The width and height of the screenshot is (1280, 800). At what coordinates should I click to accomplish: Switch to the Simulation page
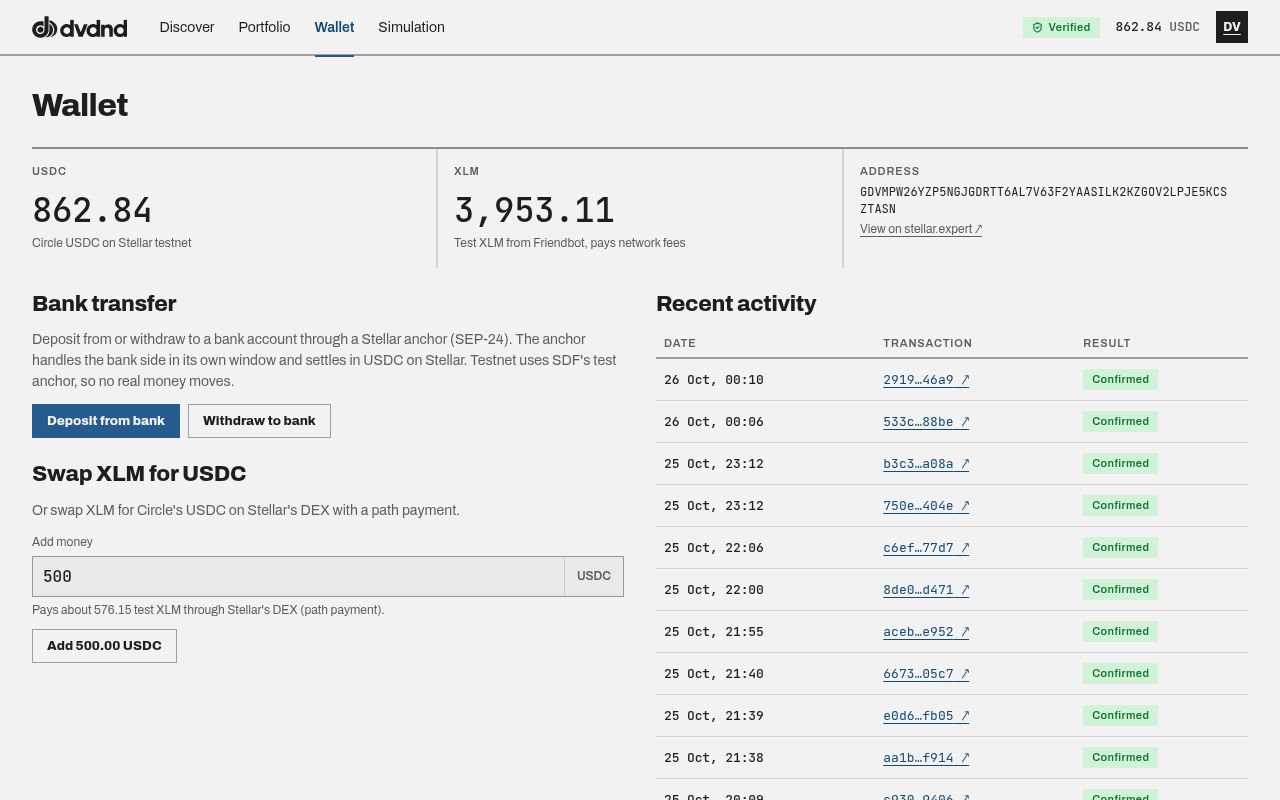(411, 27)
